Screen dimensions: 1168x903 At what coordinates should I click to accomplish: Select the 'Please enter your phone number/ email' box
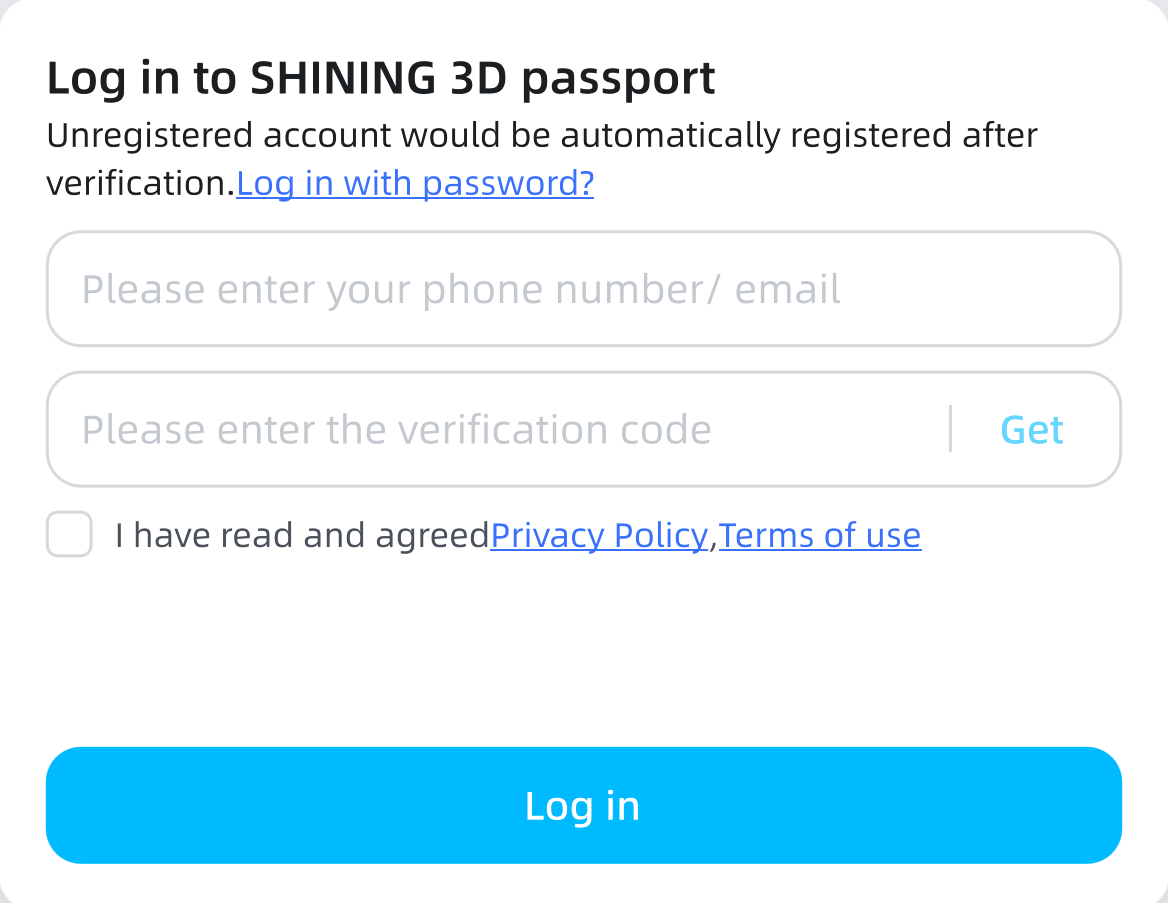[583, 289]
